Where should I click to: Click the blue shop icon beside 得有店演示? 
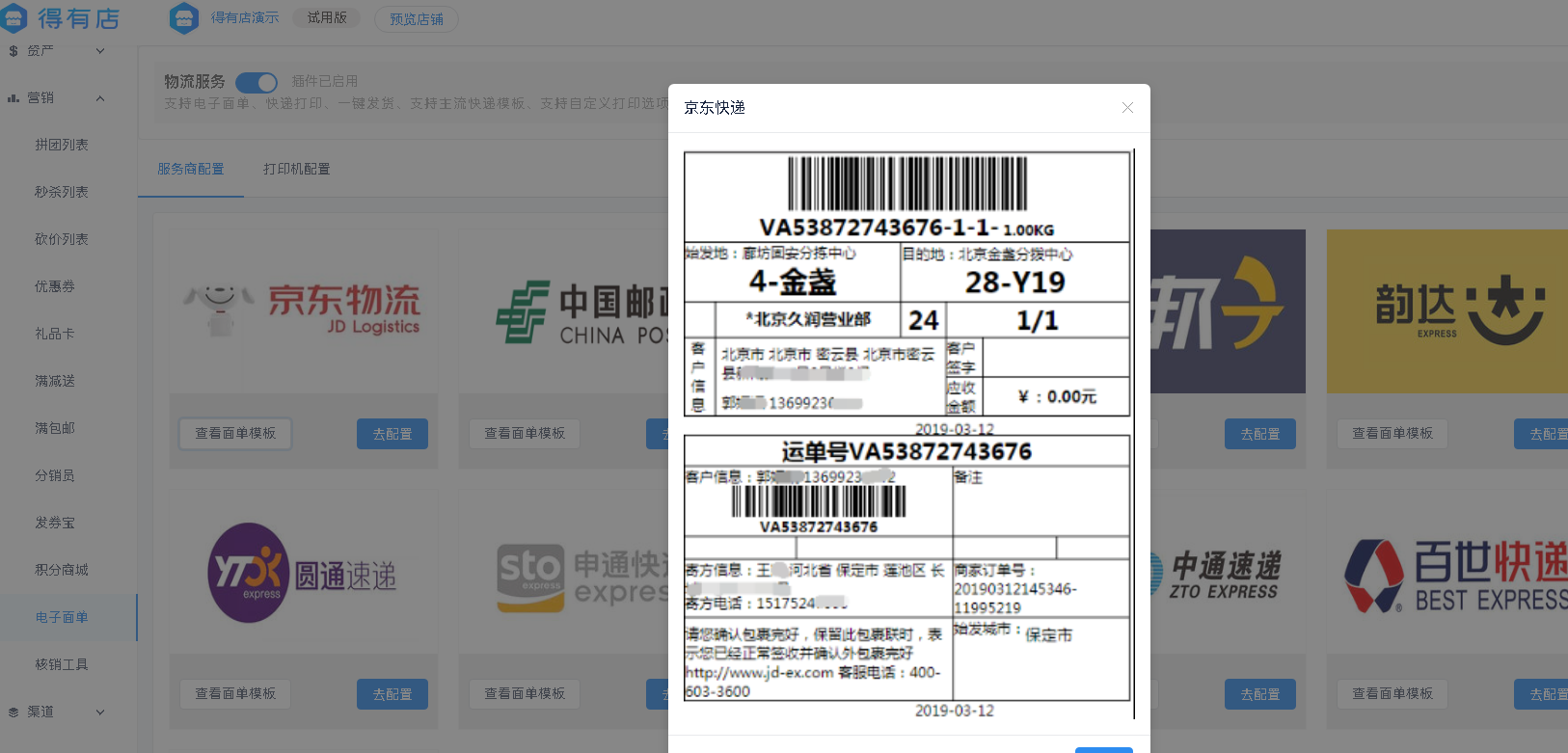click(x=183, y=17)
